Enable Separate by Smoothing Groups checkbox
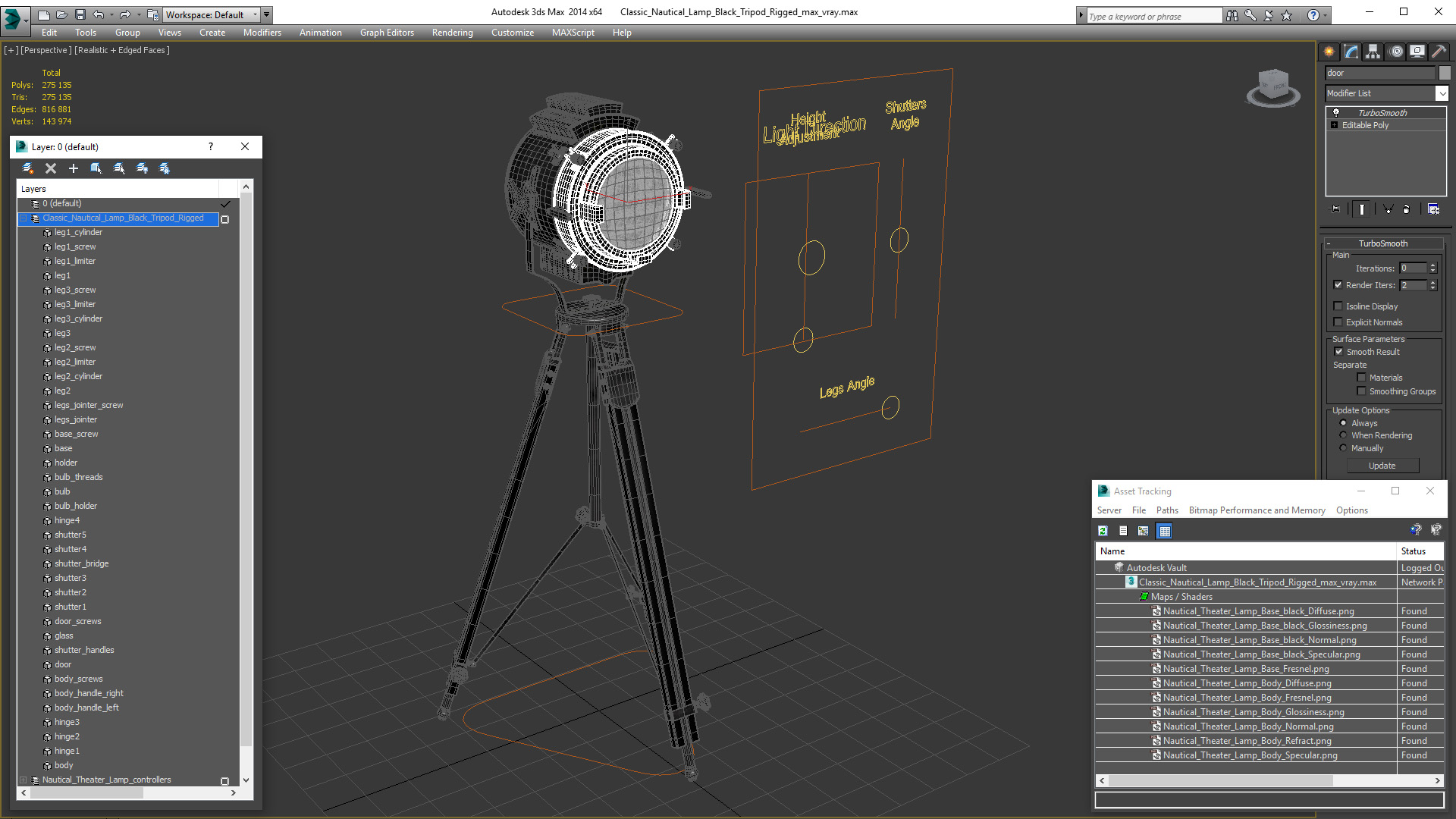Screen dimensions: 1456x819 [1362, 391]
